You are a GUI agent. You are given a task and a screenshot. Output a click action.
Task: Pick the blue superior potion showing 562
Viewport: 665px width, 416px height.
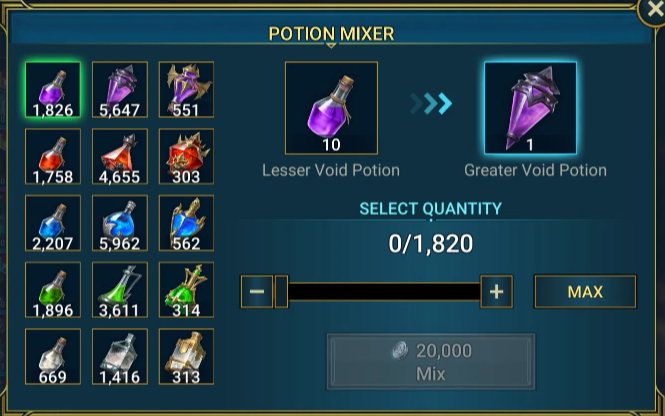click(x=186, y=223)
